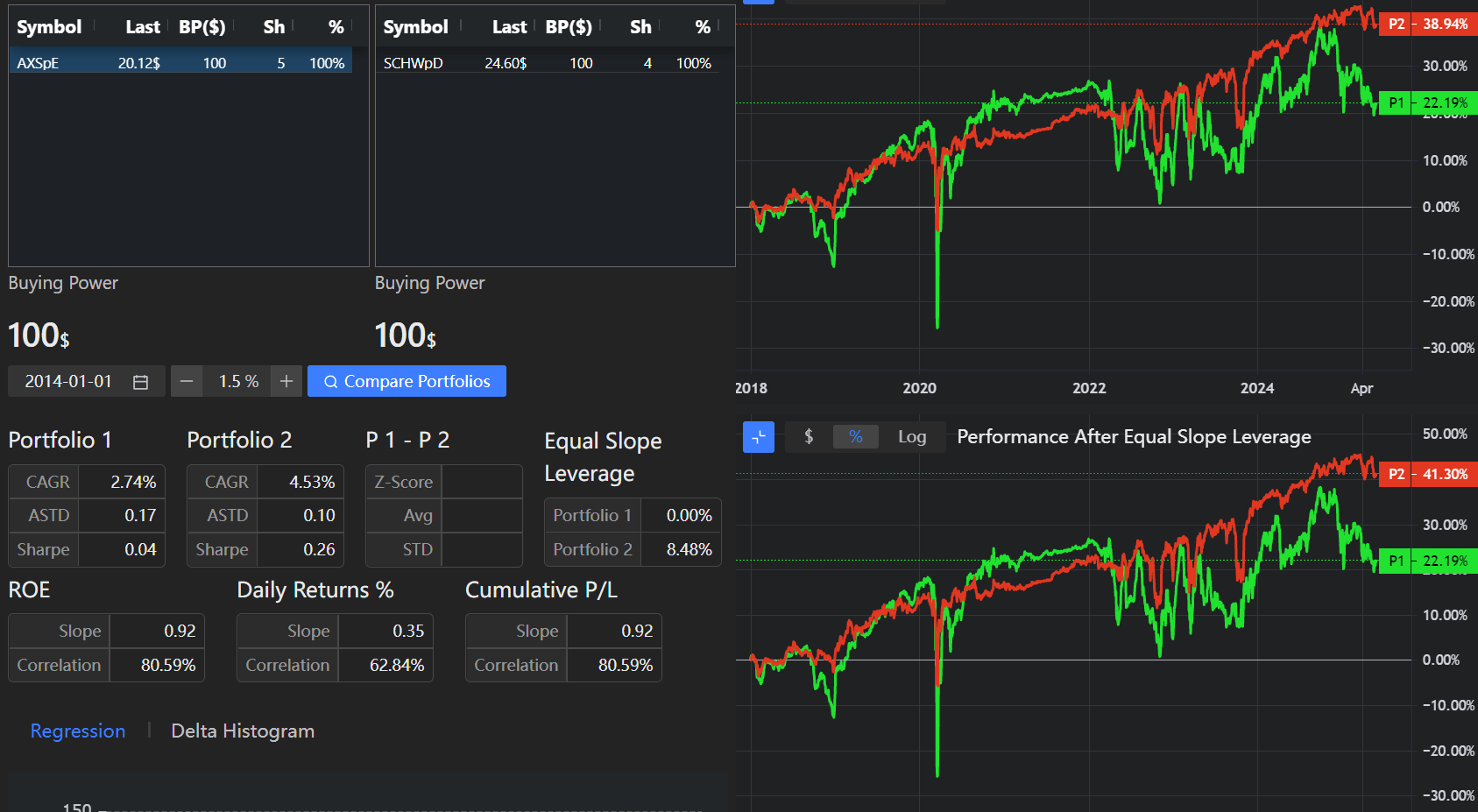
Task: Increase the 1.5% value using the plus stepper
Action: tap(286, 381)
